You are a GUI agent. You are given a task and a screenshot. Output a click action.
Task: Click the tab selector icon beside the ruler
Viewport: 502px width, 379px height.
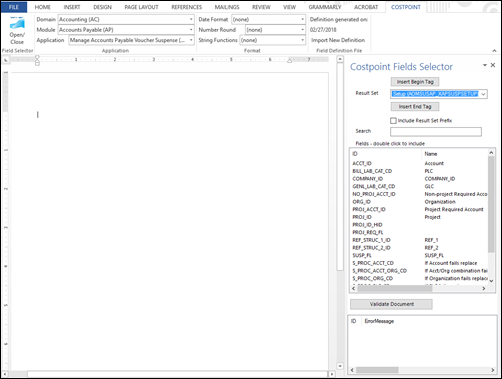tap(6, 60)
